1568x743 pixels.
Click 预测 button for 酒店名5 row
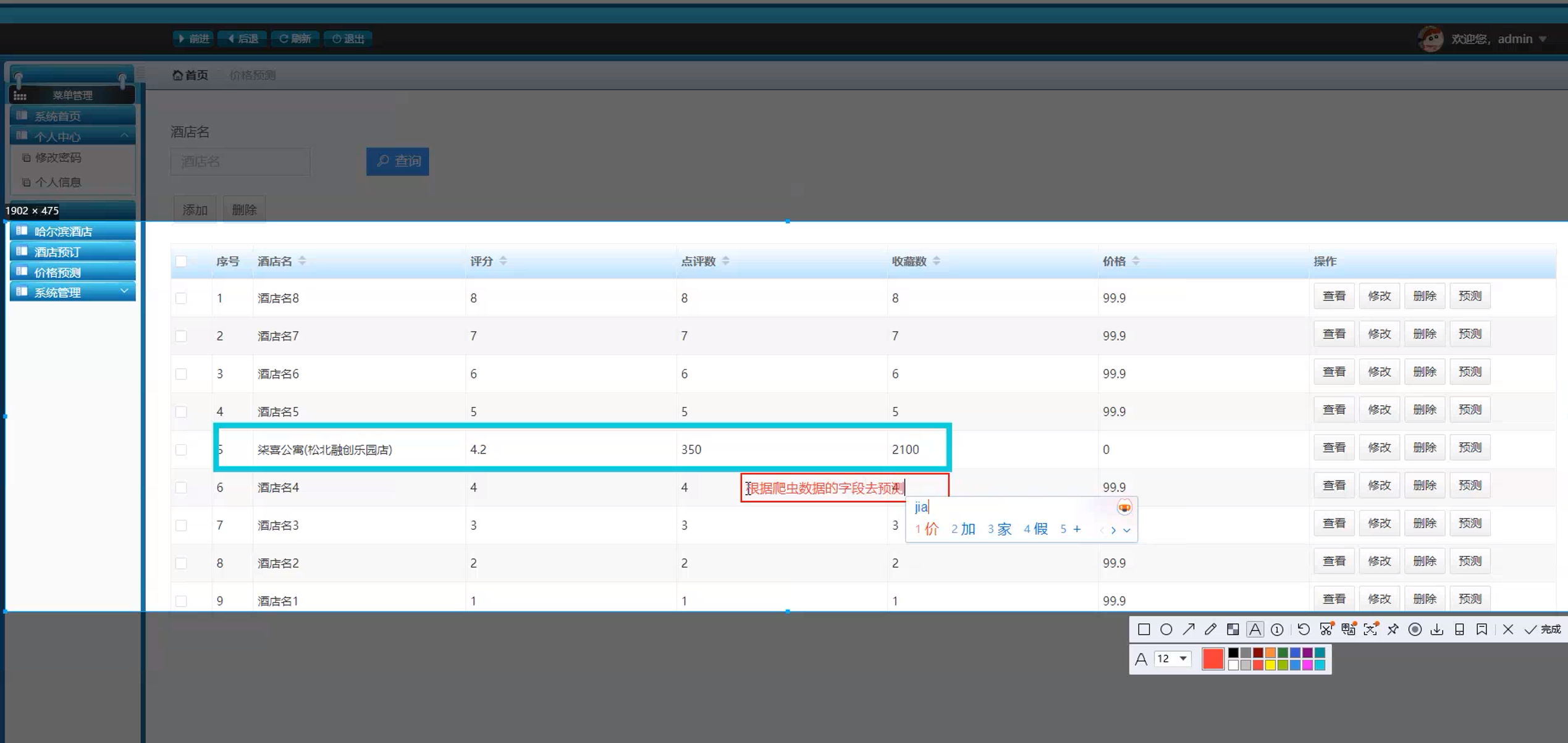tap(1469, 410)
